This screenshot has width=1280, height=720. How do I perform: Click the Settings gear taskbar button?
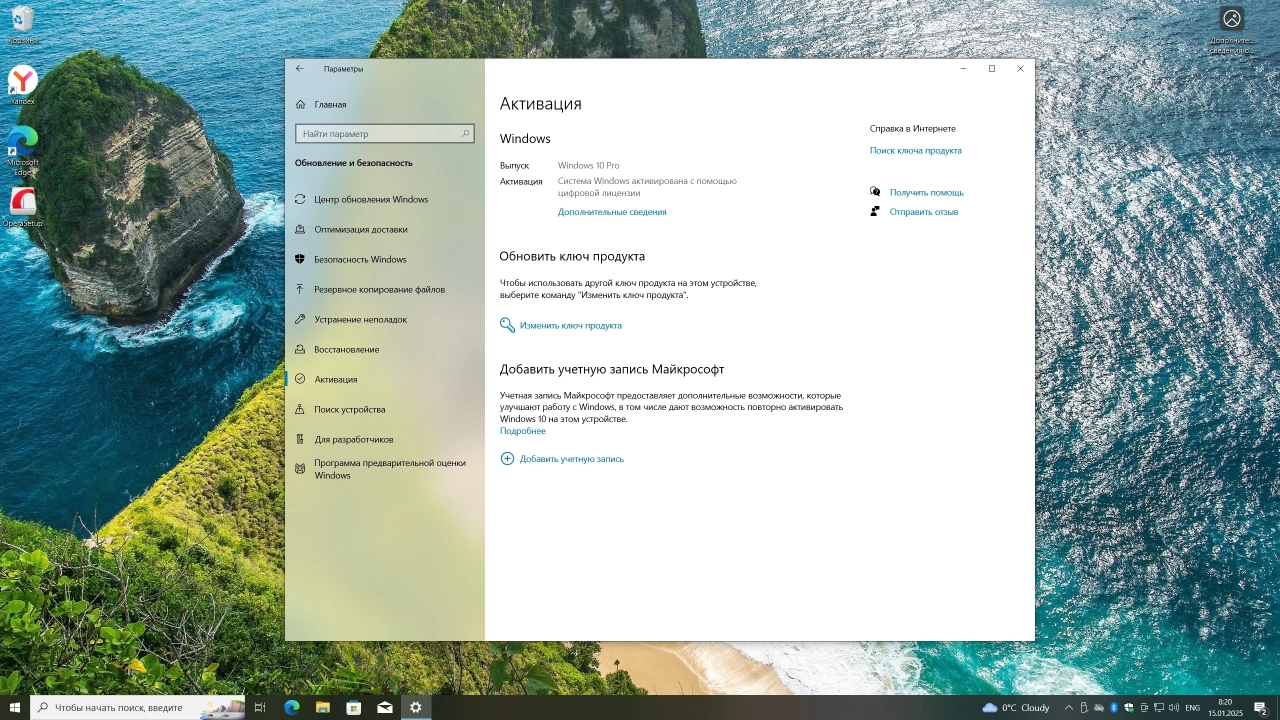[415, 707]
